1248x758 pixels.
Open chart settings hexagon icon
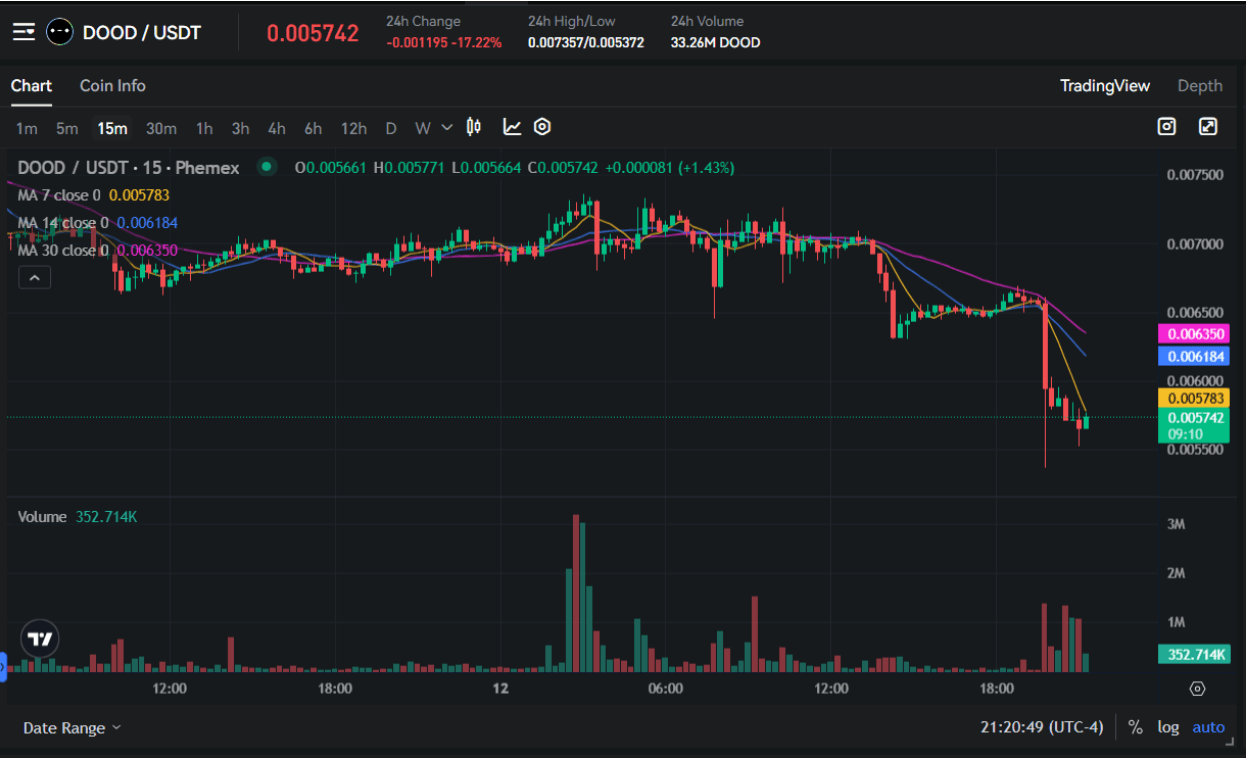pyautogui.click(x=542, y=127)
